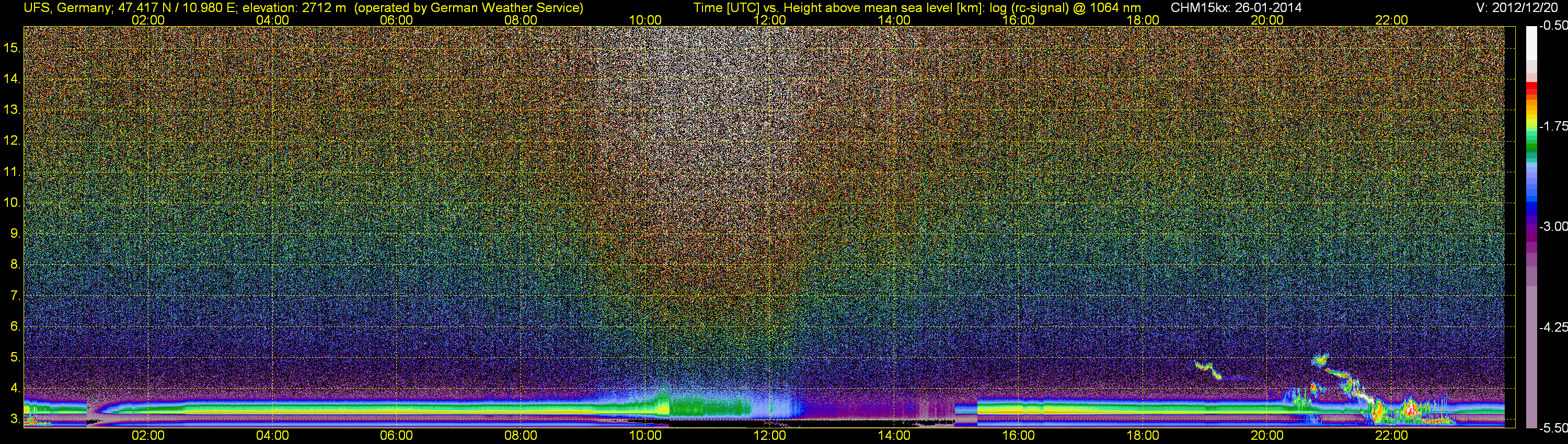Click the height axis value 13.

click(x=12, y=110)
